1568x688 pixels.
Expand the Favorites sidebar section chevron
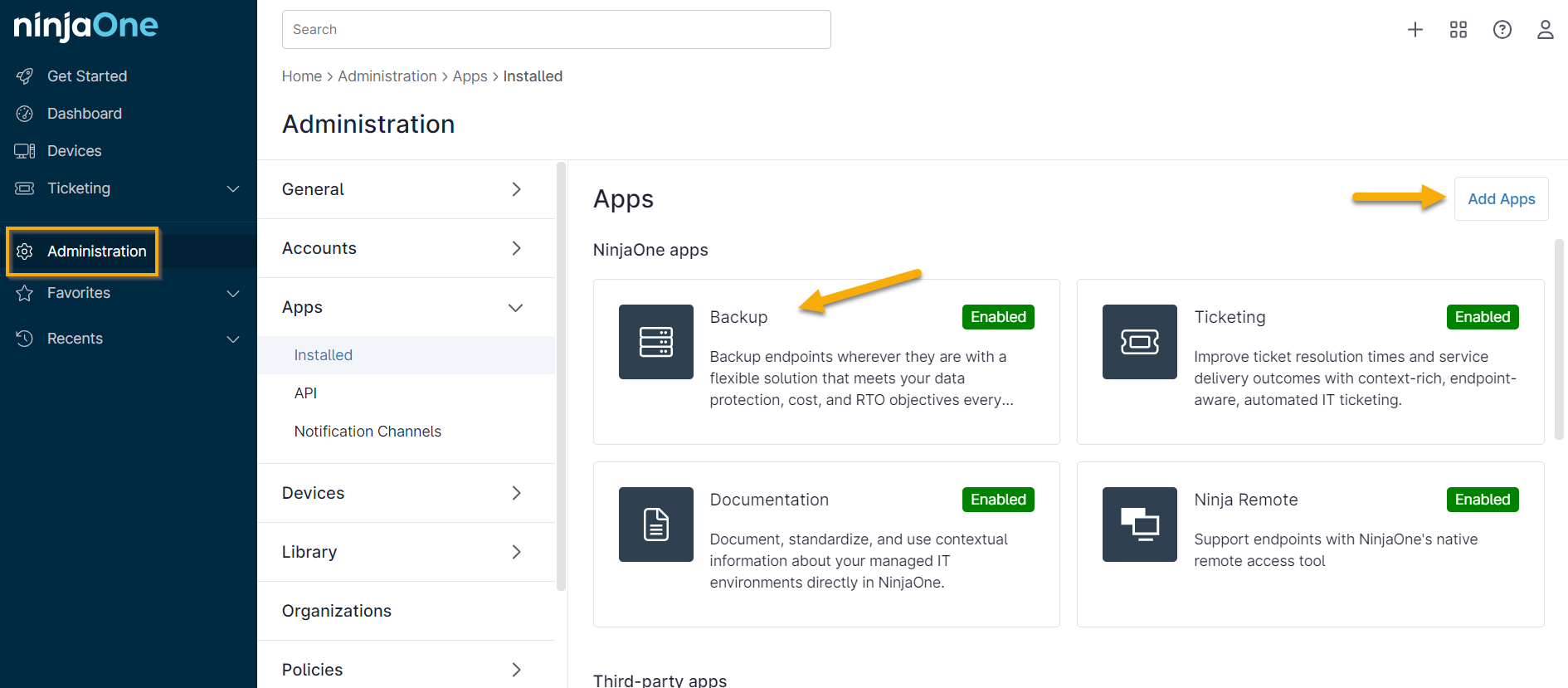tap(233, 293)
